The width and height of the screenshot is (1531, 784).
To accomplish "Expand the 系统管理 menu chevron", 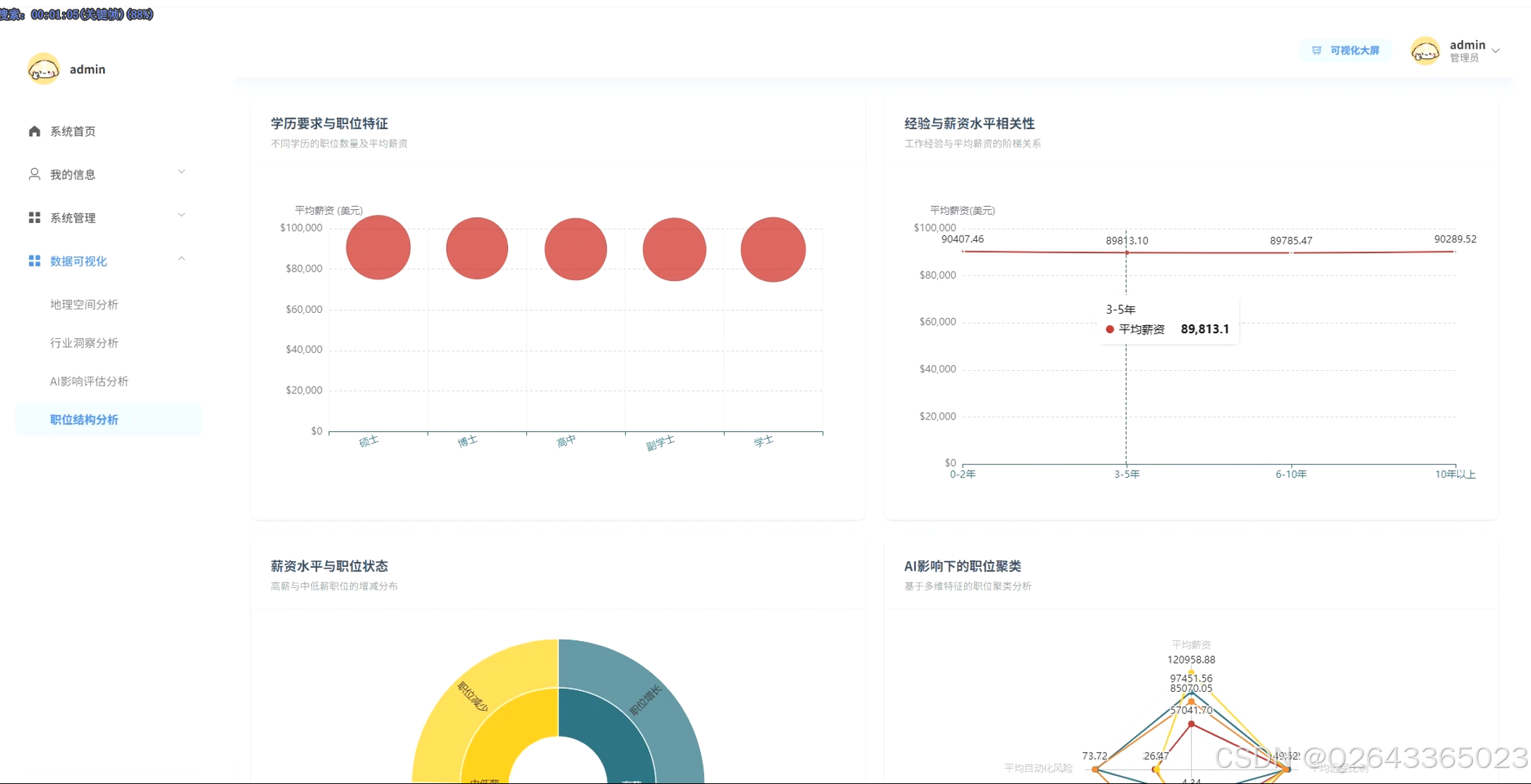I will point(181,216).
